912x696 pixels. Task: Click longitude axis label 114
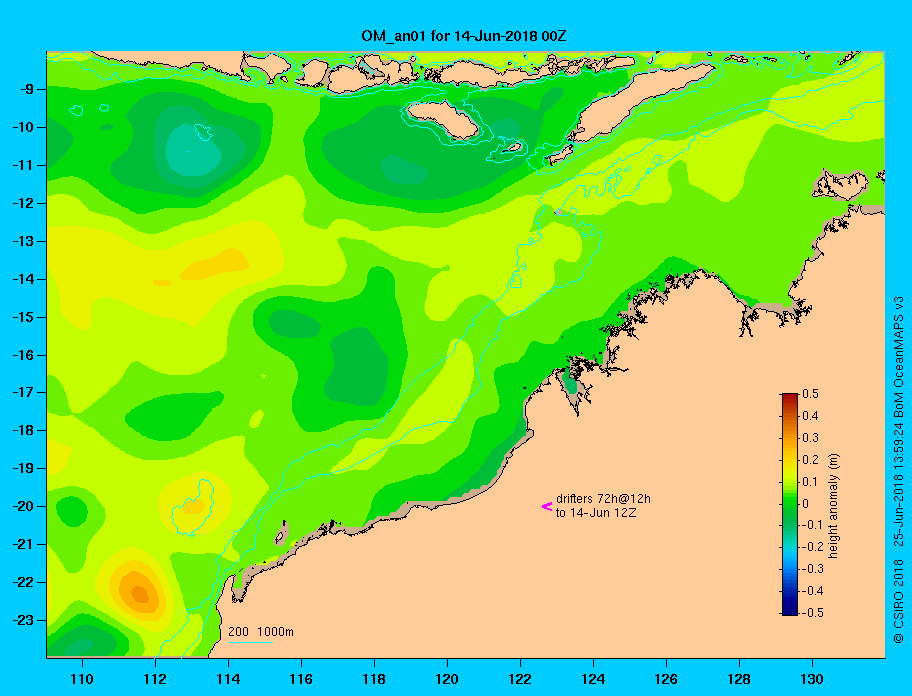(228, 679)
